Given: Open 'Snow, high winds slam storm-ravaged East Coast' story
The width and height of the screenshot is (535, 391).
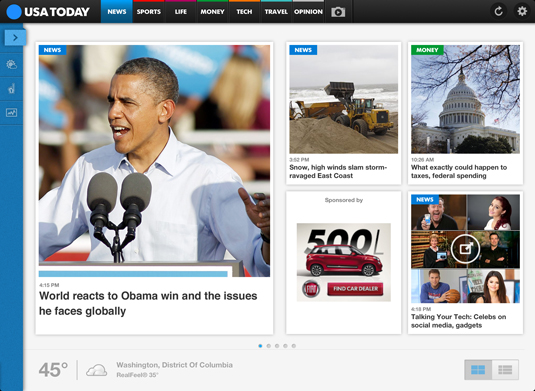Looking at the screenshot, I should coord(338,172).
